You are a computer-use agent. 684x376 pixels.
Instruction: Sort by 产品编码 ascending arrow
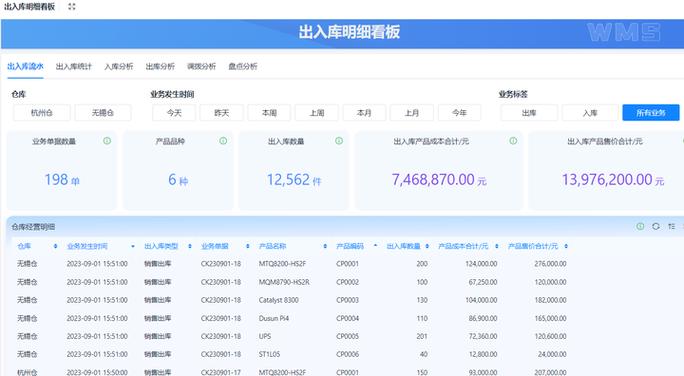pos(375,245)
